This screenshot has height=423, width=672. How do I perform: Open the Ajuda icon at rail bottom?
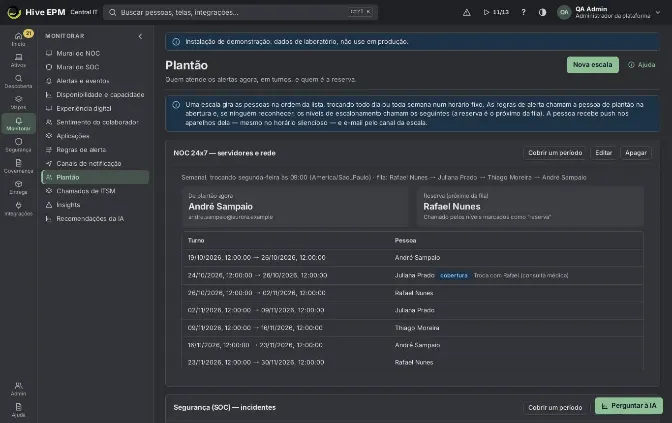18,410
